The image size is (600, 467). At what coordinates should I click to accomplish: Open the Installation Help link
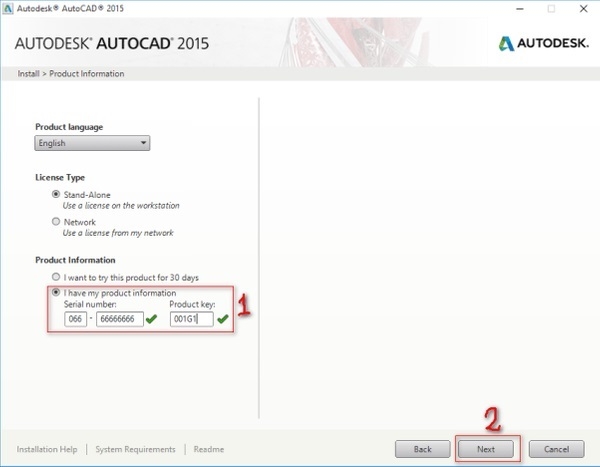pyautogui.click(x=47, y=449)
